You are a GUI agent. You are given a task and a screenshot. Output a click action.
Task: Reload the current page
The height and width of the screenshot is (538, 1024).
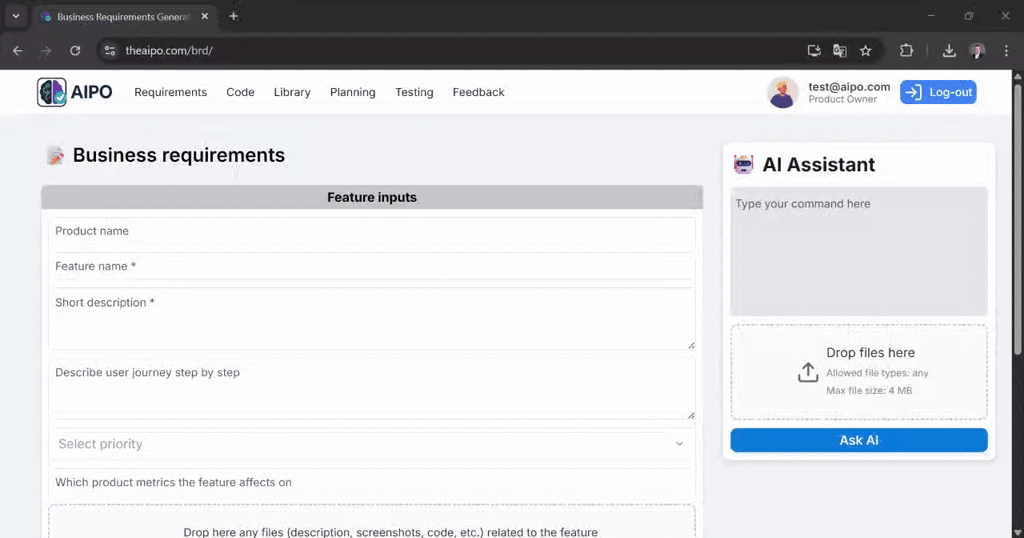[x=75, y=50]
